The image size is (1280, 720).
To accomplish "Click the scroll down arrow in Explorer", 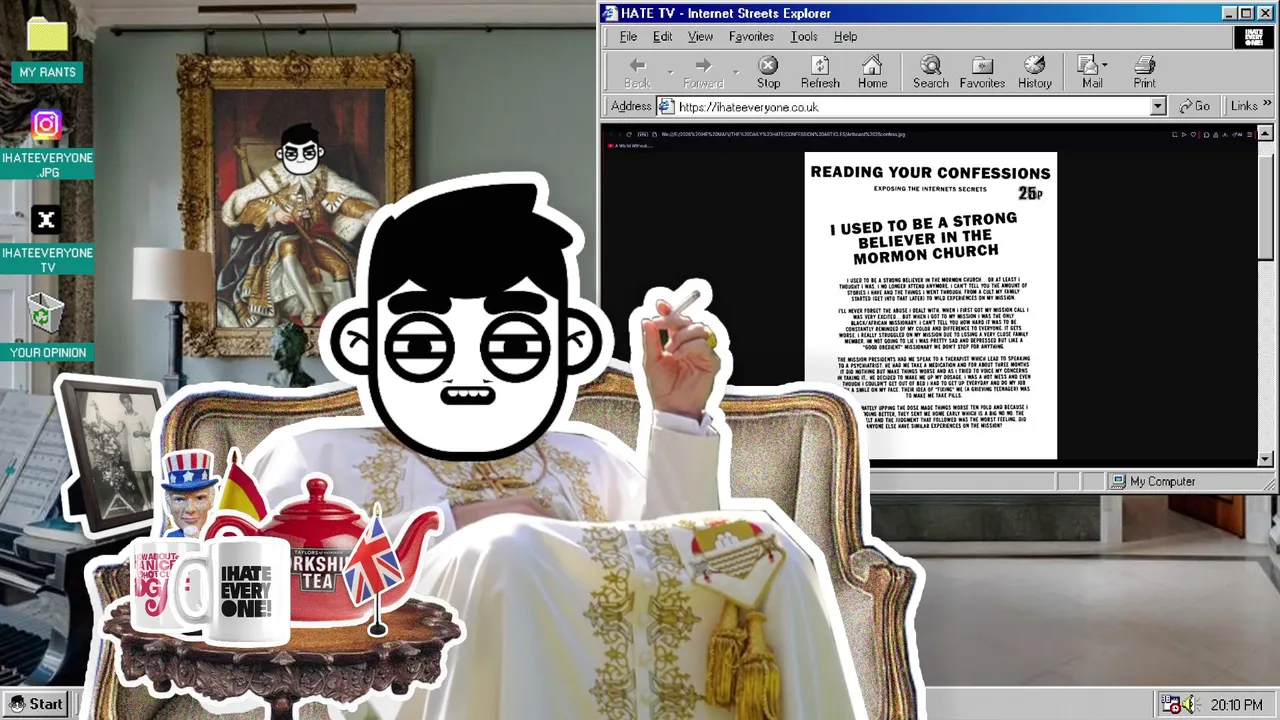I will coord(1265,459).
